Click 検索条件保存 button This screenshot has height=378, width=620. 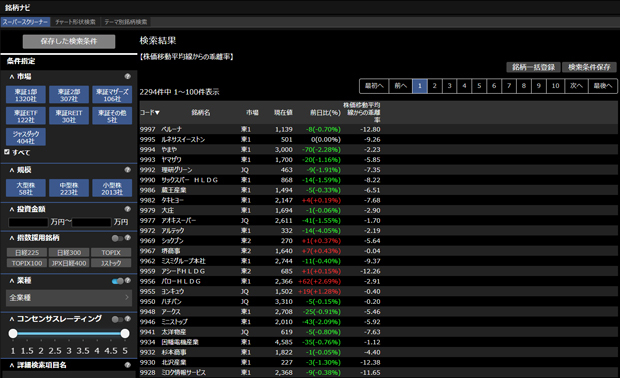pyautogui.click(x=589, y=67)
